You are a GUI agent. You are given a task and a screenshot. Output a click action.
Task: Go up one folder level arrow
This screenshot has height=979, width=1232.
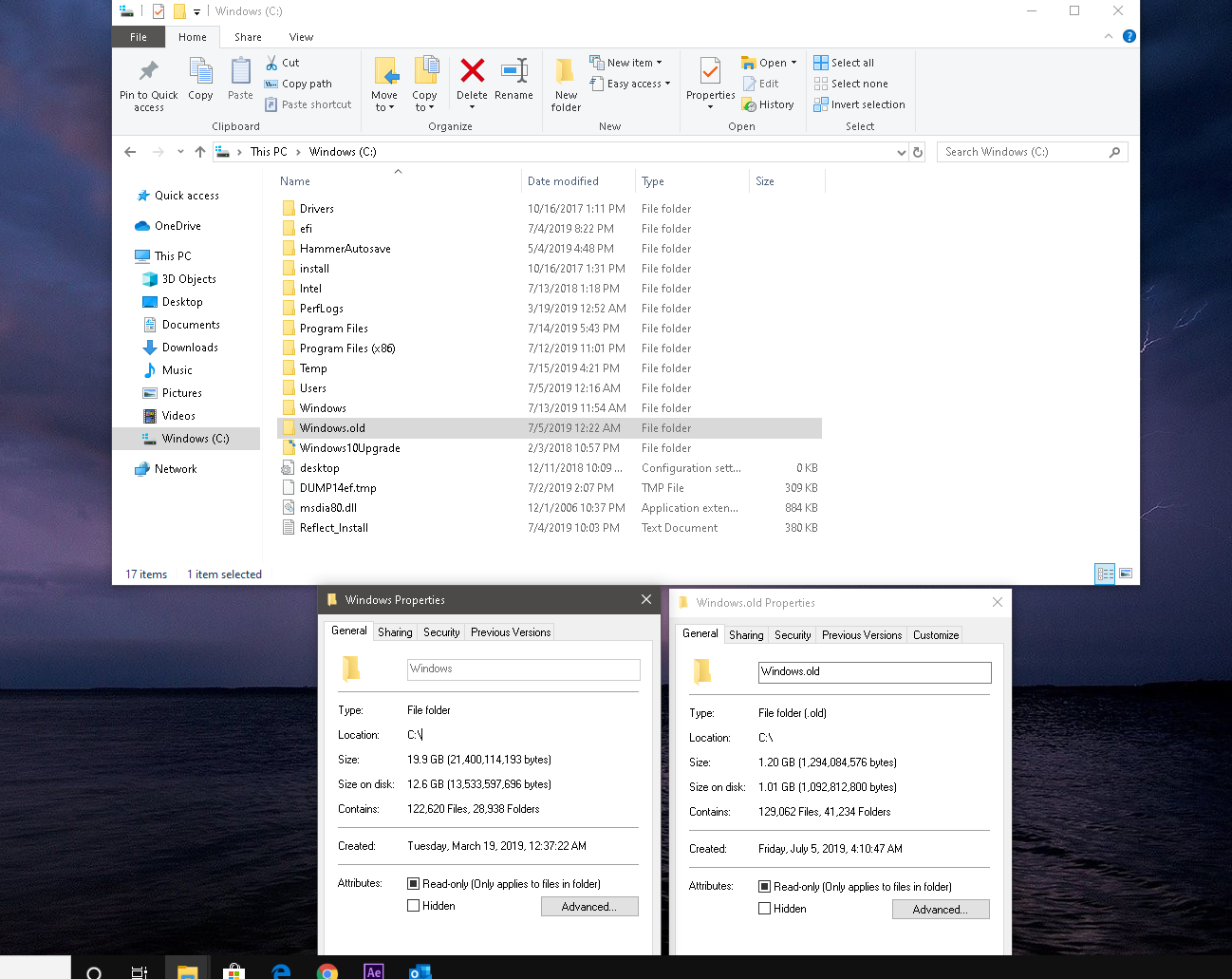200,152
